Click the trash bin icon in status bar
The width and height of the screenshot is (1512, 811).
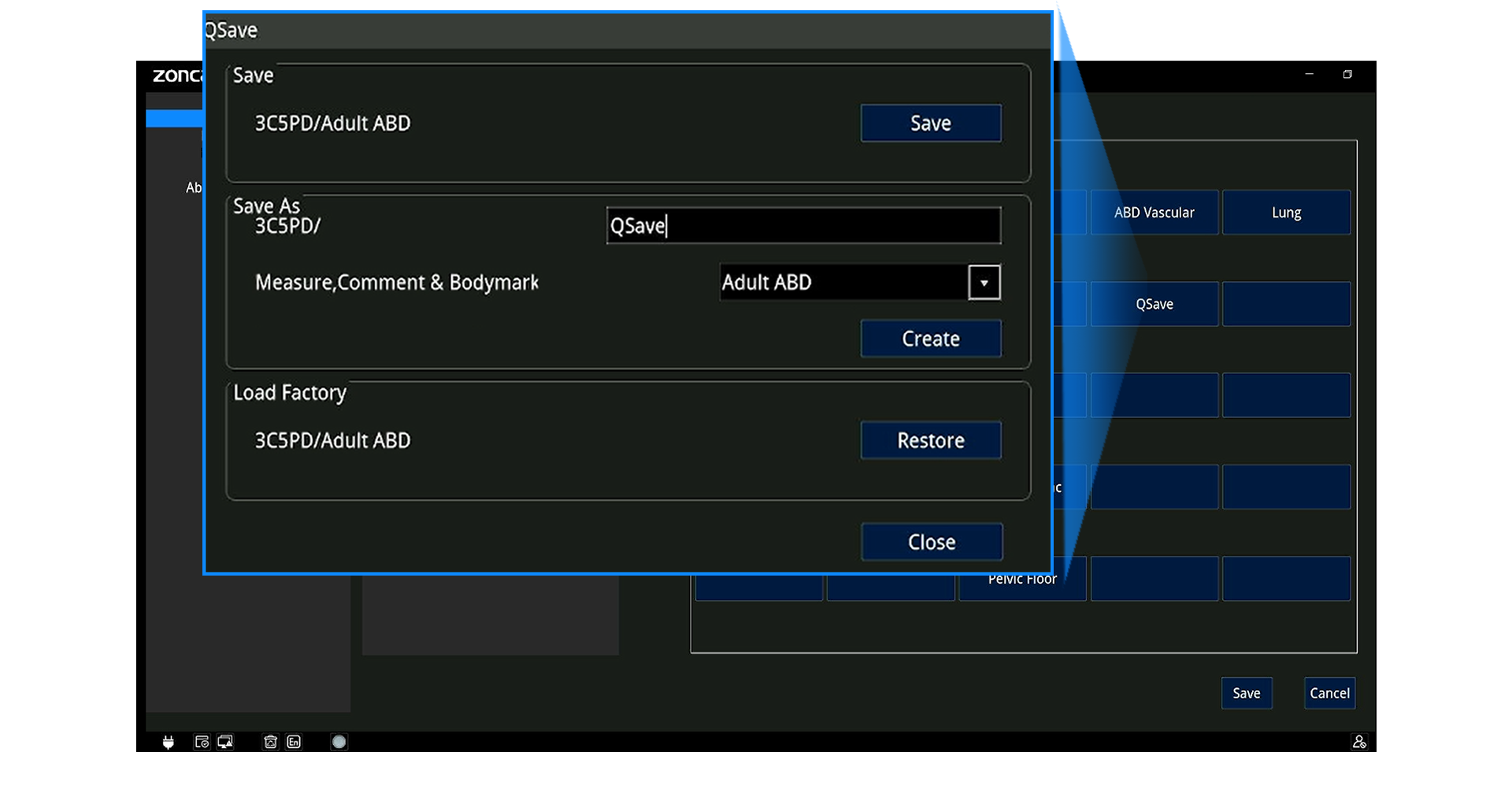(270, 742)
